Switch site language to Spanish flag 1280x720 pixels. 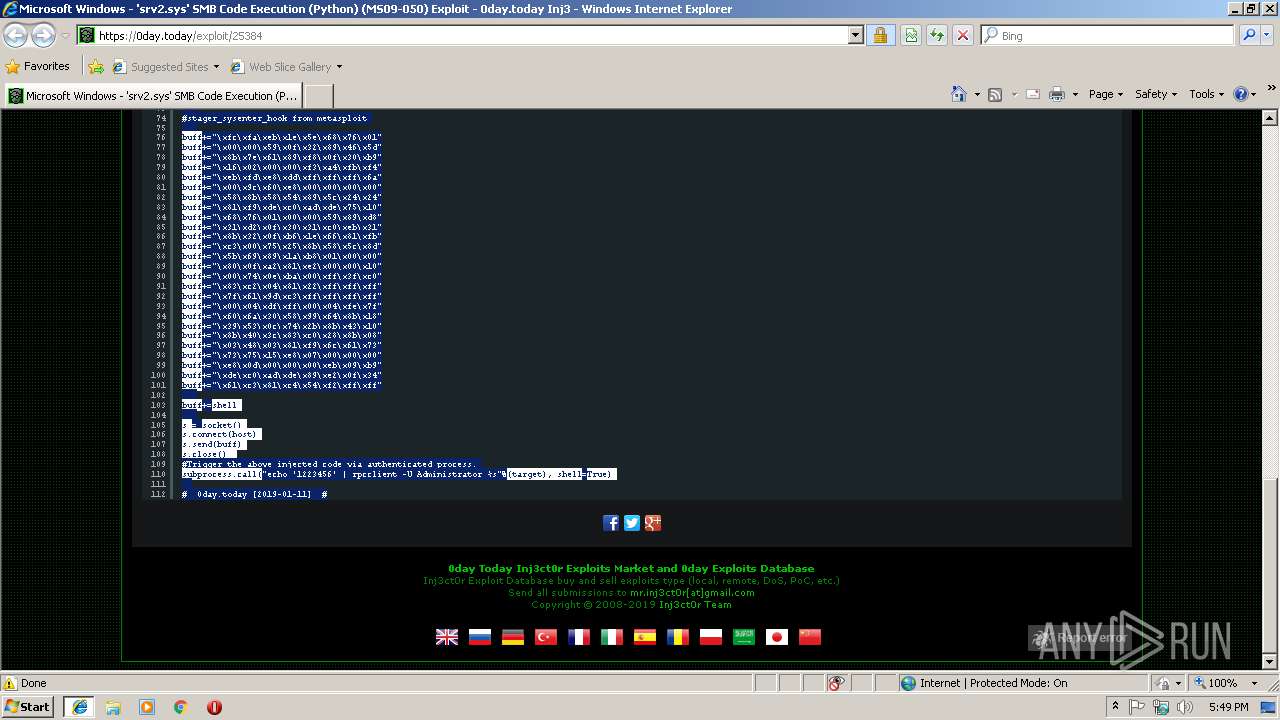pyautogui.click(x=645, y=637)
